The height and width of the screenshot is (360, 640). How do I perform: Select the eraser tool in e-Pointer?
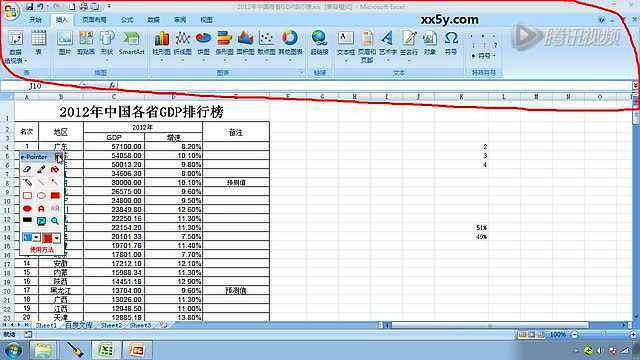(x=27, y=169)
